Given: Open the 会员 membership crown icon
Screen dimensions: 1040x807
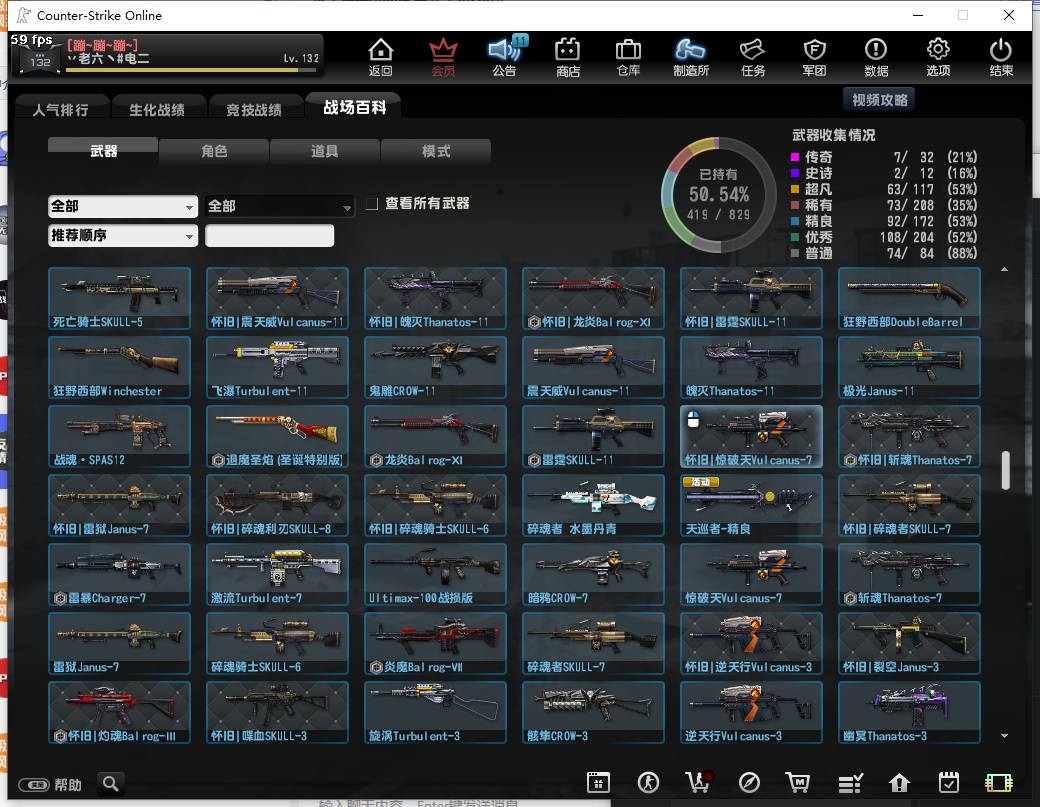Looking at the screenshot, I should click(443, 56).
